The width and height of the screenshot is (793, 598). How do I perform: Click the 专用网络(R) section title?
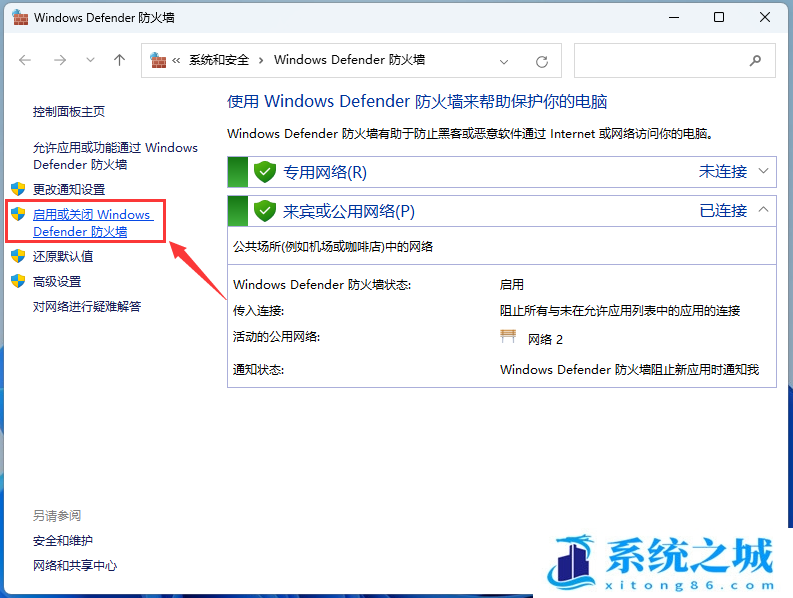(x=325, y=172)
